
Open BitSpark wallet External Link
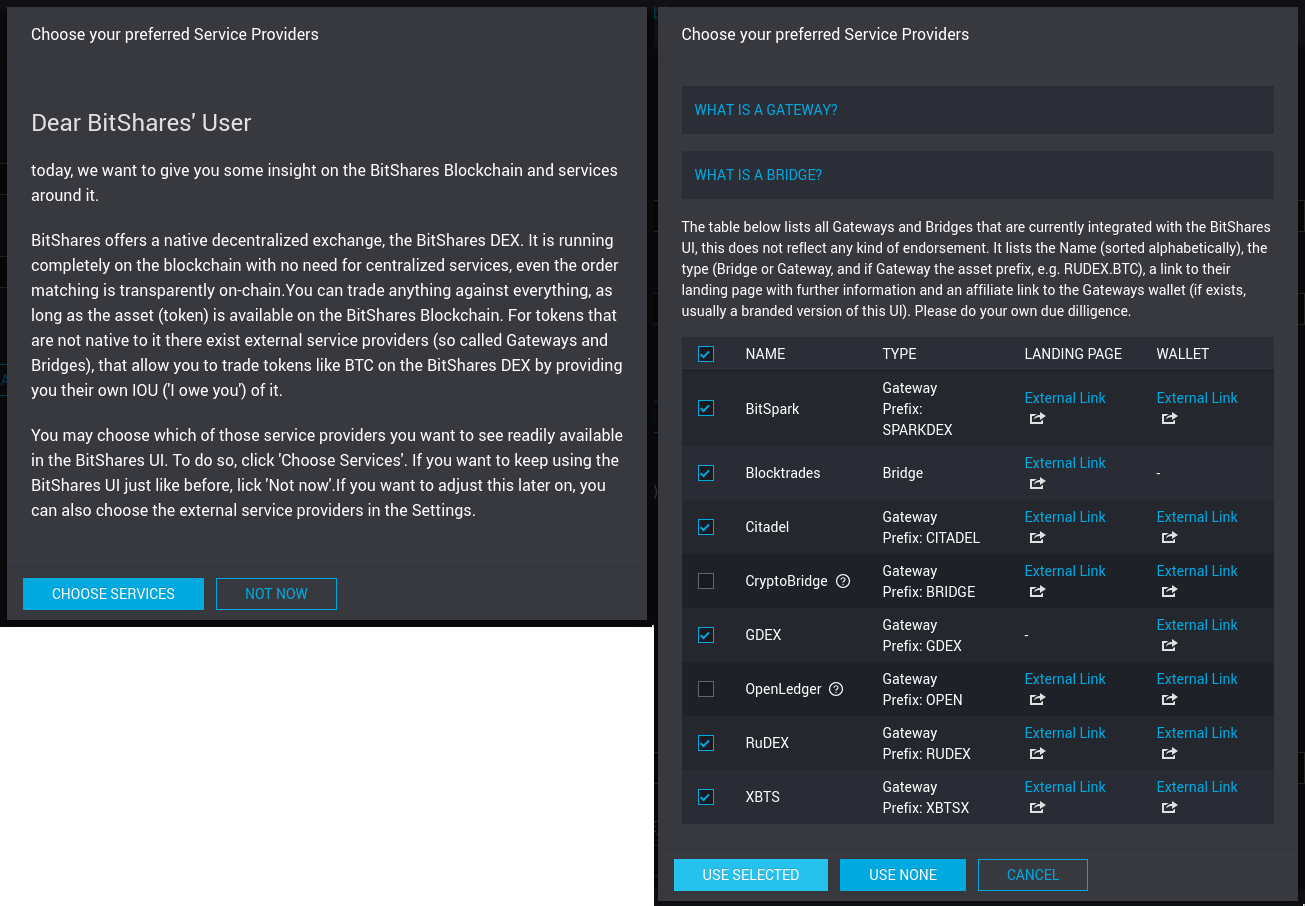click(1197, 398)
